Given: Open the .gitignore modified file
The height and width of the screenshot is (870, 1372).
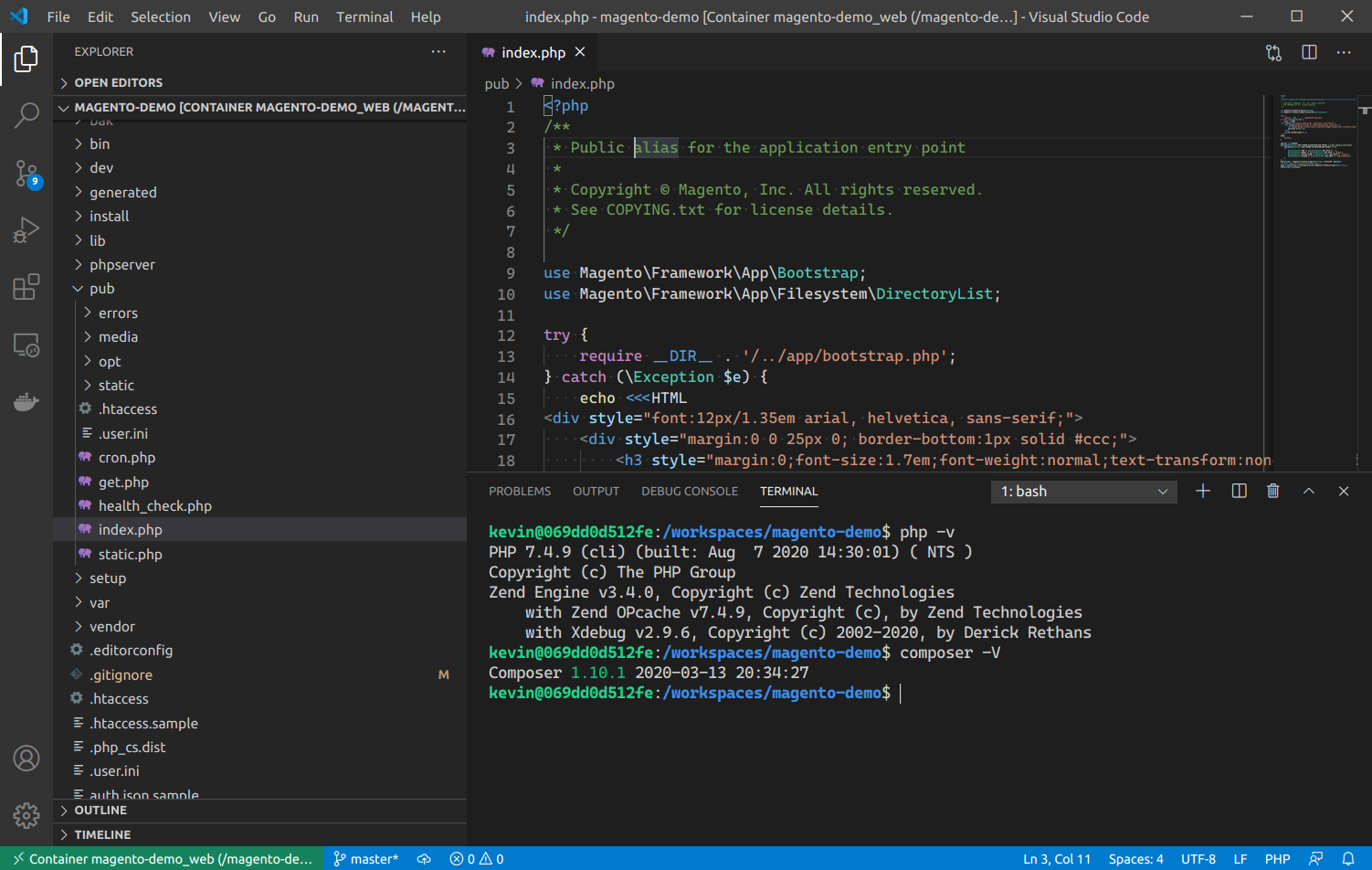Looking at the screenshot, I should (260, 675).
